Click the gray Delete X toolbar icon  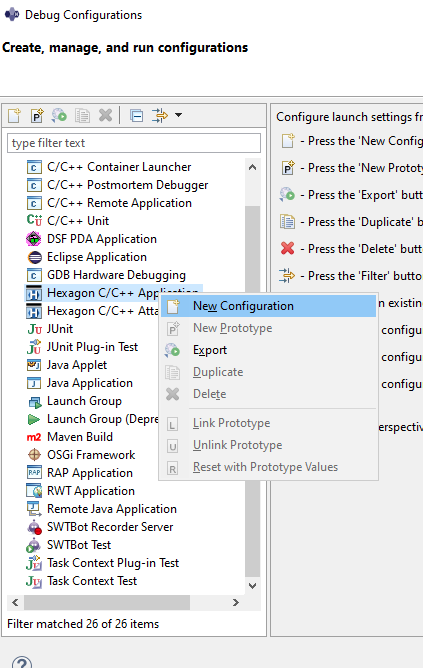(x=105, y=115)
